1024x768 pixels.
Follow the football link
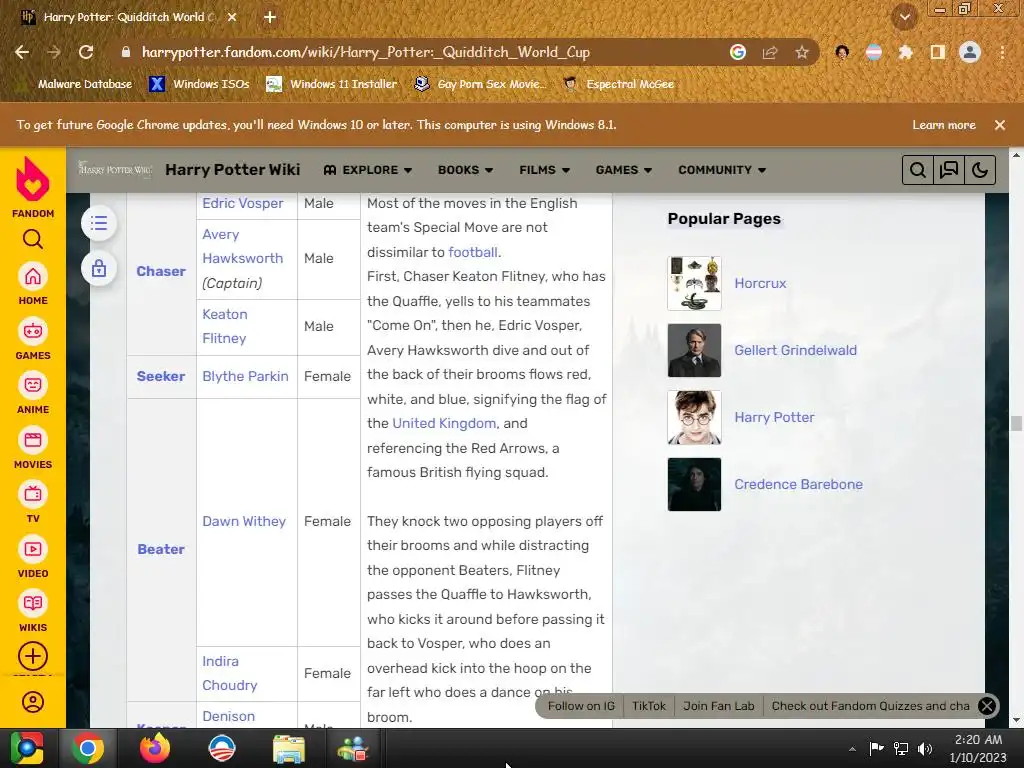[x=473, y=252]
